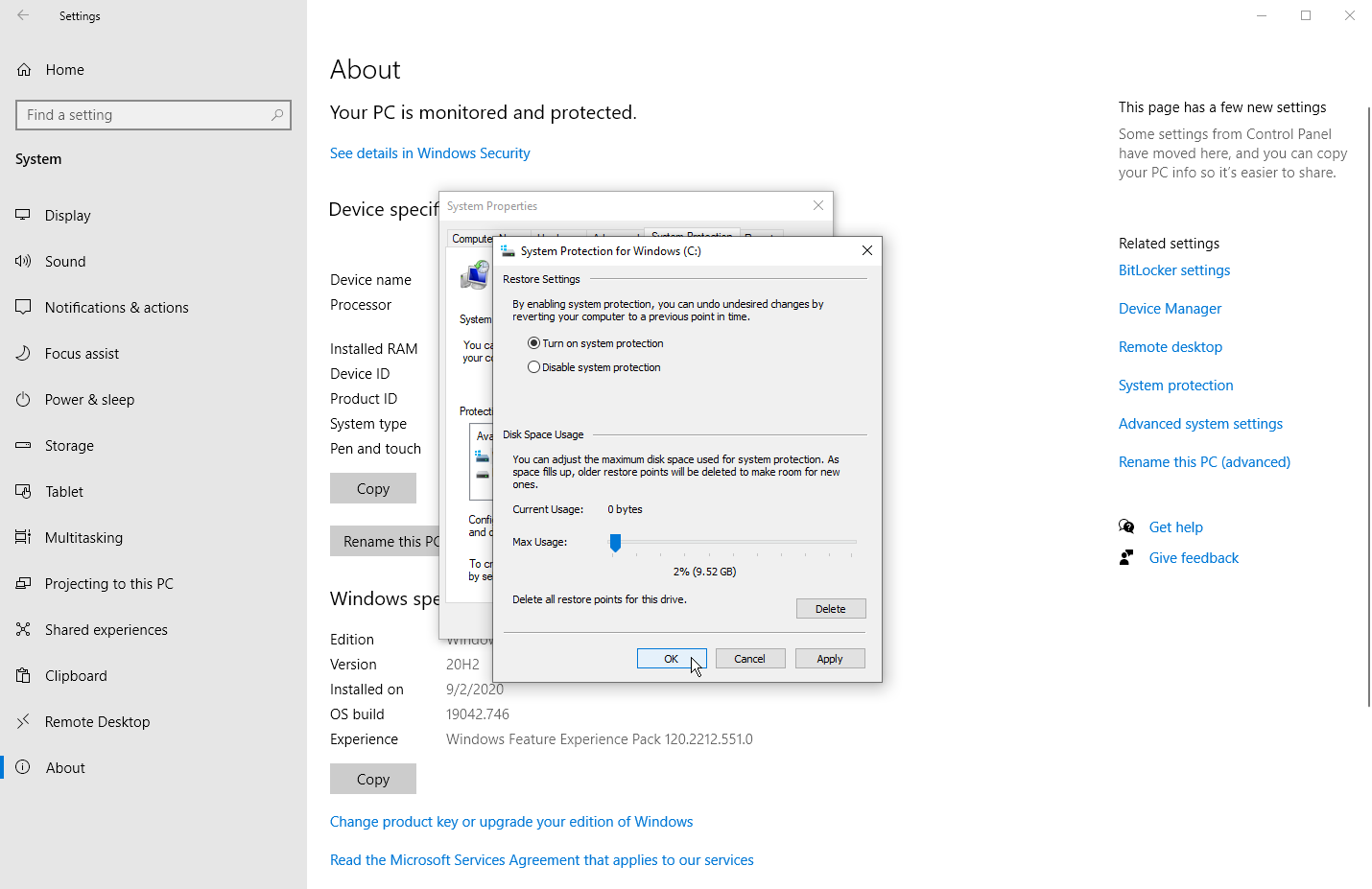Click the Installed on date 9/2/2020
Screen dimensions: 1372x889
(x=475, y=690)
